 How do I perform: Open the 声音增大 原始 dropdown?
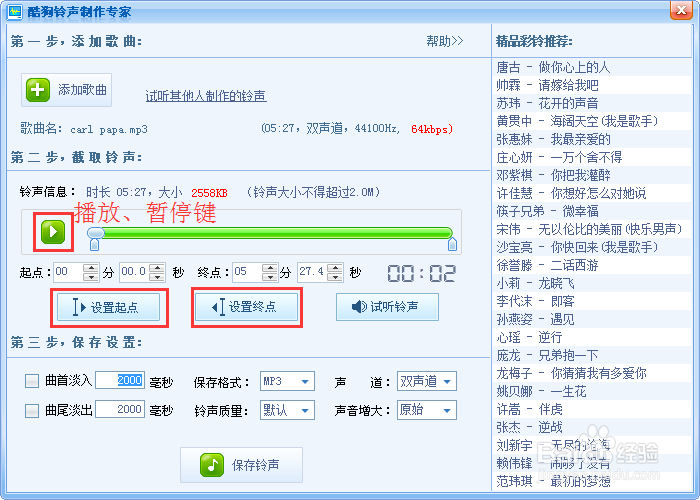click(x=427, y=410)
